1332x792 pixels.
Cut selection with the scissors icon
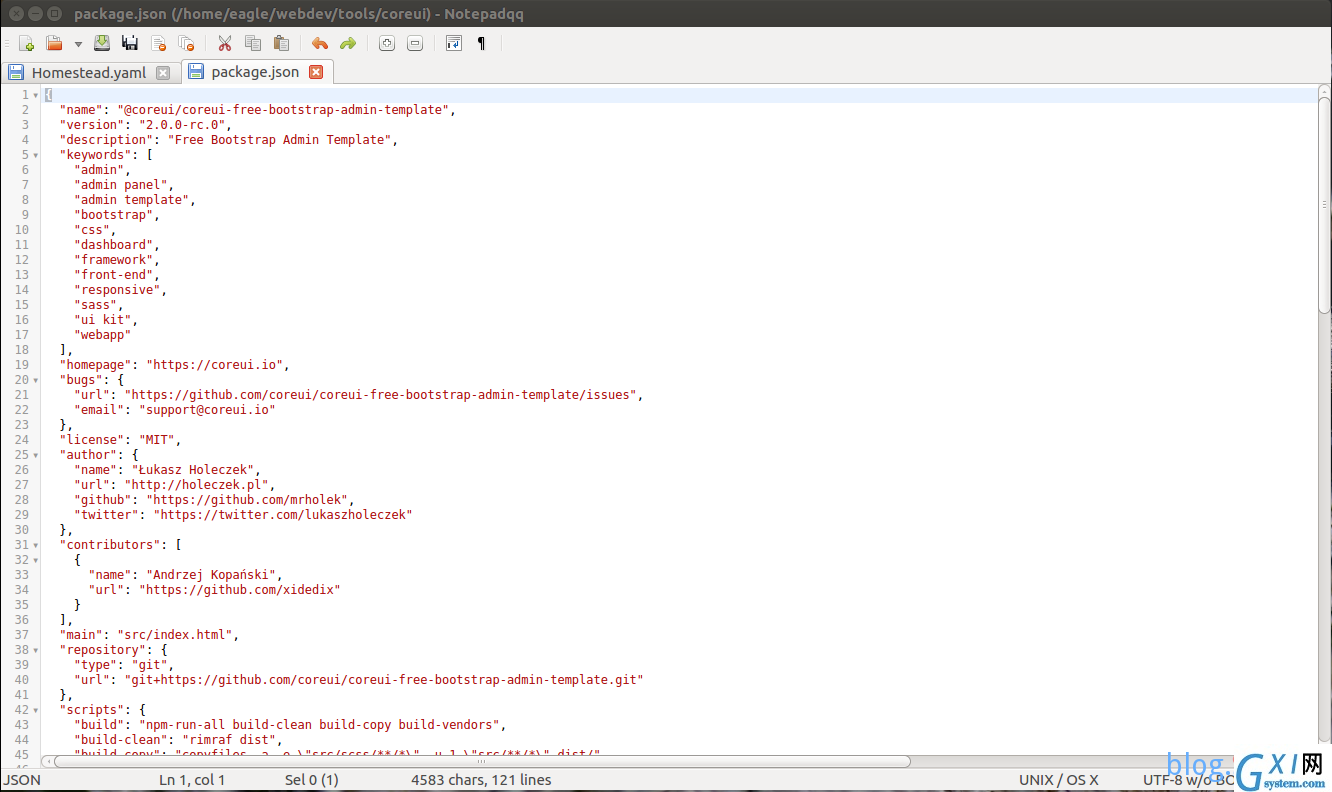[225, 43]
